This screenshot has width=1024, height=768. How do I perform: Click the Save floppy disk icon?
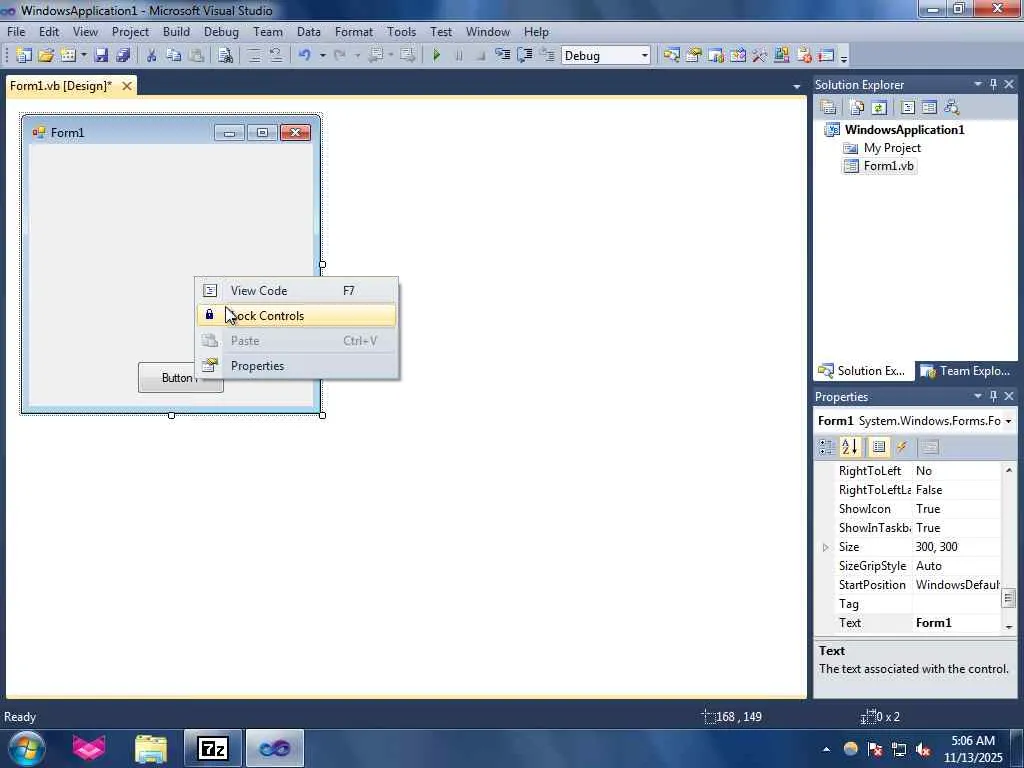coord(101,56)
